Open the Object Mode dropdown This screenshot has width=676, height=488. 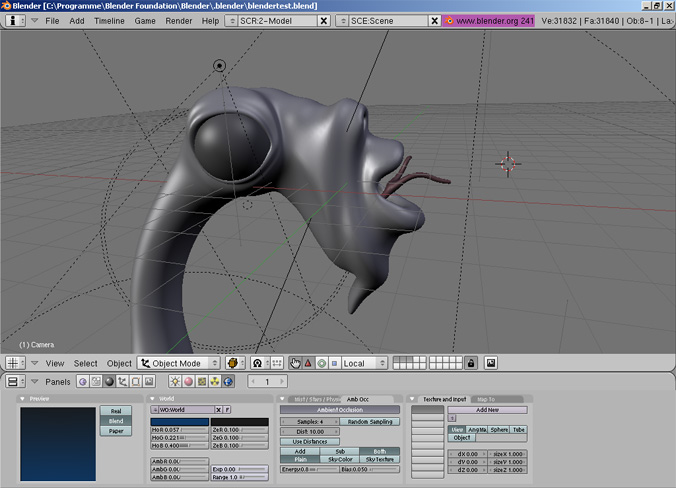pyautogui.click(x=179, y=363)
